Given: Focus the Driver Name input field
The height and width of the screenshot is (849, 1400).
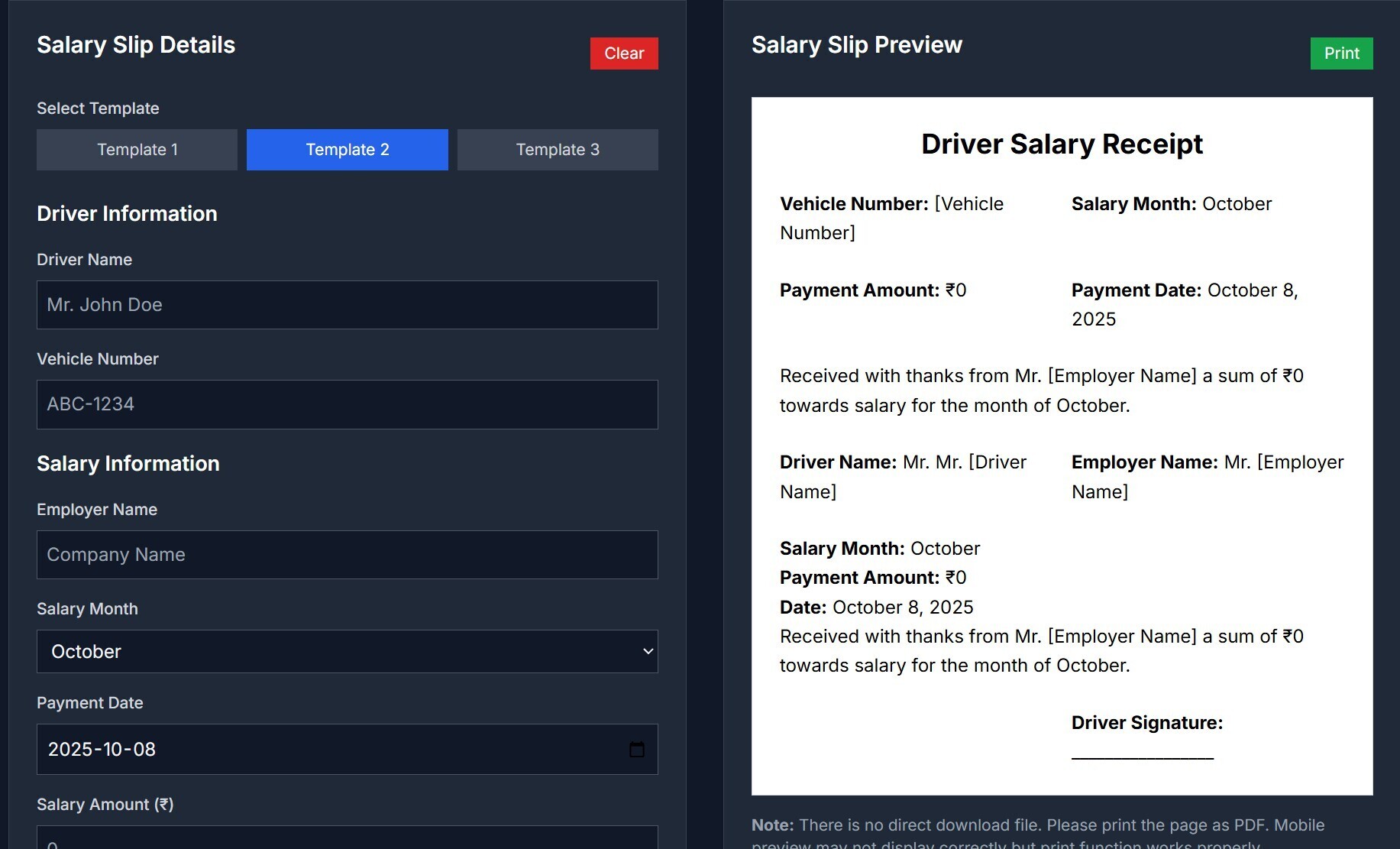Looking at the screenshot, I should tap(347, 305).
